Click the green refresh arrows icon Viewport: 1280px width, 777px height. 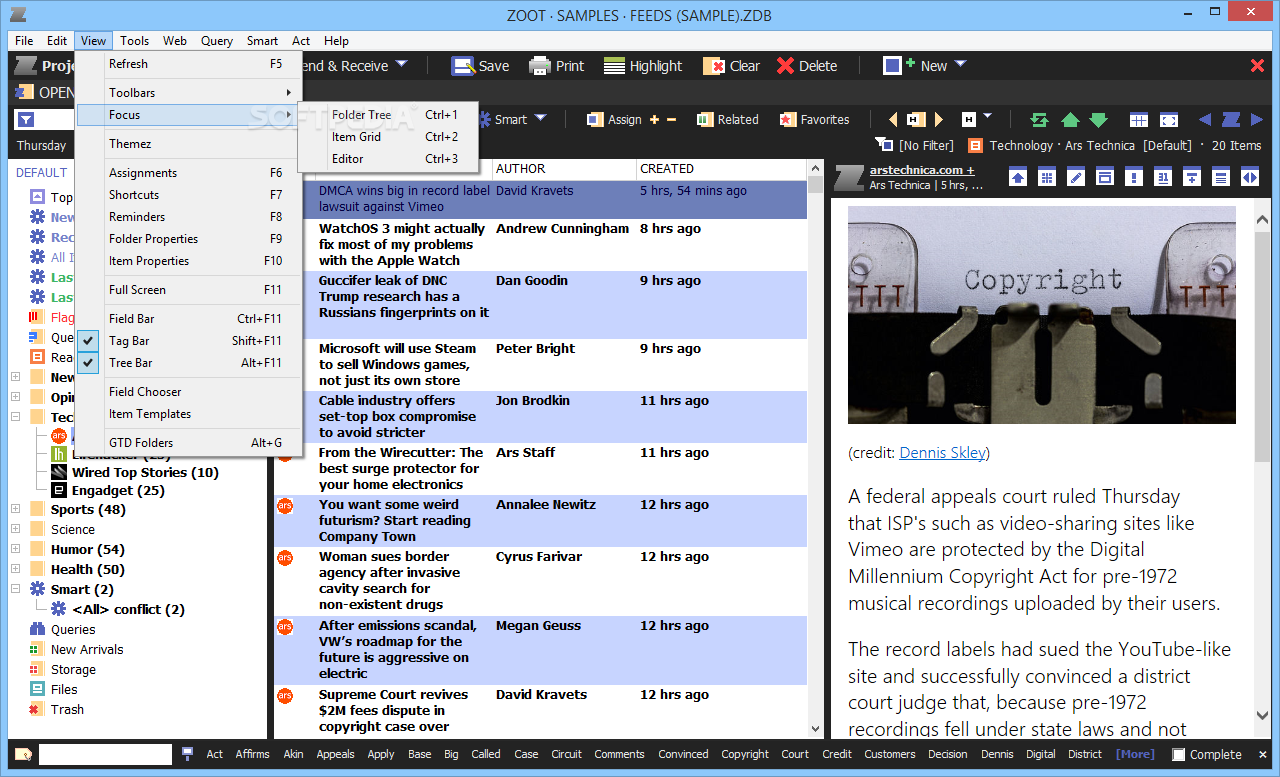[x=1040, y=120]
